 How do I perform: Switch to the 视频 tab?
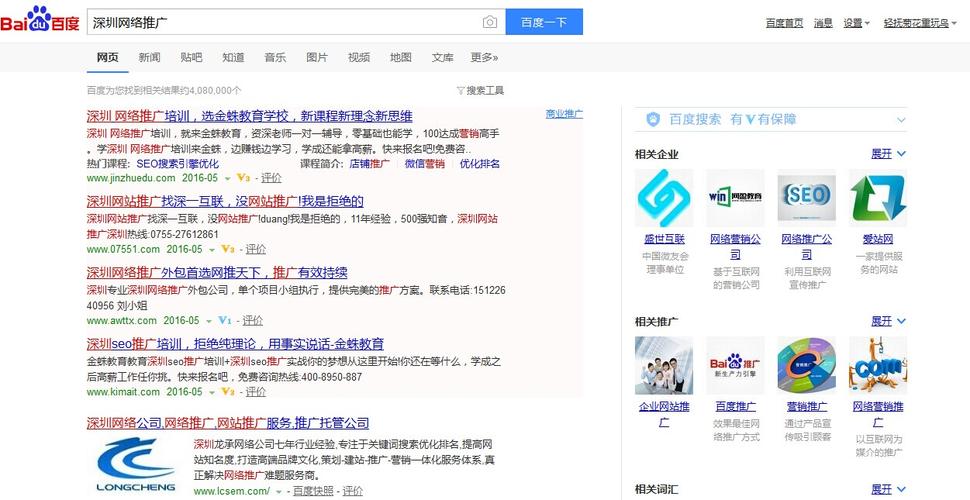[359, 58]
